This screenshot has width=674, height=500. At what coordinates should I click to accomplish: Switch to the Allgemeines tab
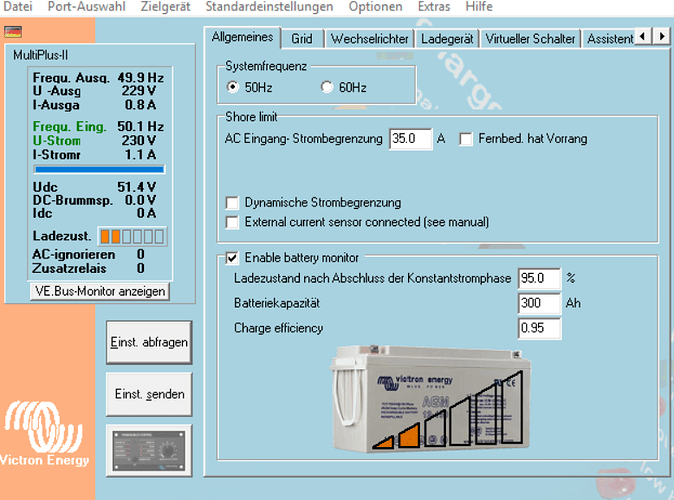click(242, 37)
